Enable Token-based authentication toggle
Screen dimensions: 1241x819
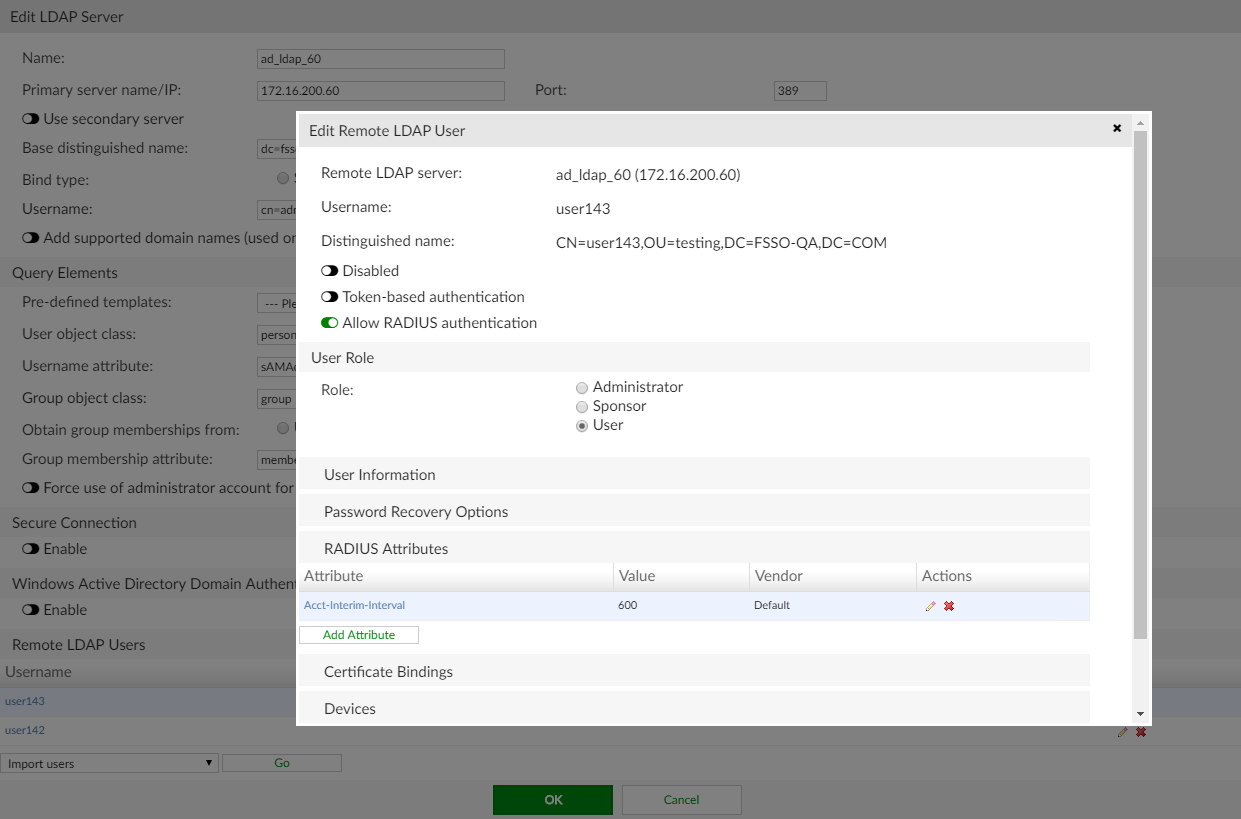(x=329, y=297)
